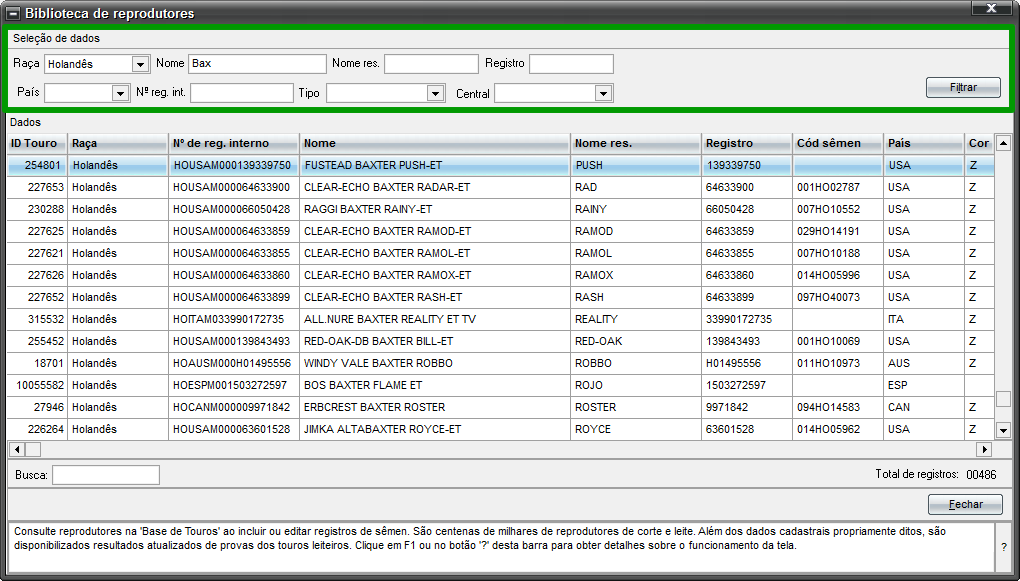Open the Tipo dropdown list
Image resolution: width=1020 pixels, height=581 pixels.
(x=436, y=94)
